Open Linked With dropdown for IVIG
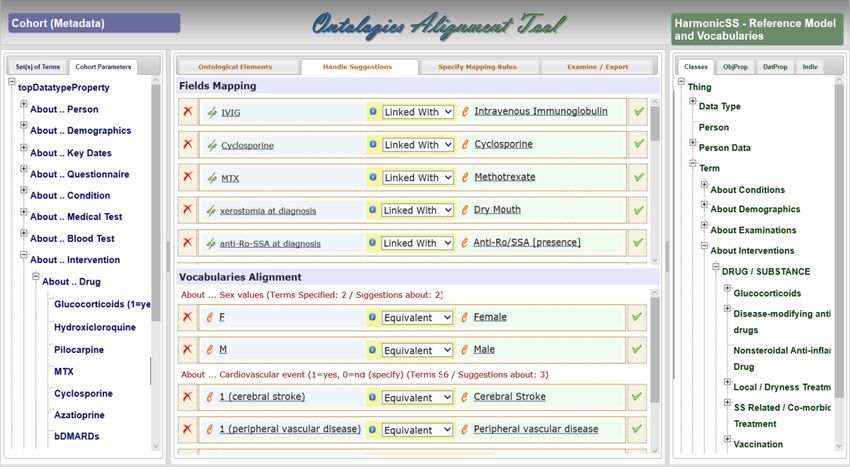 (418, 112)
